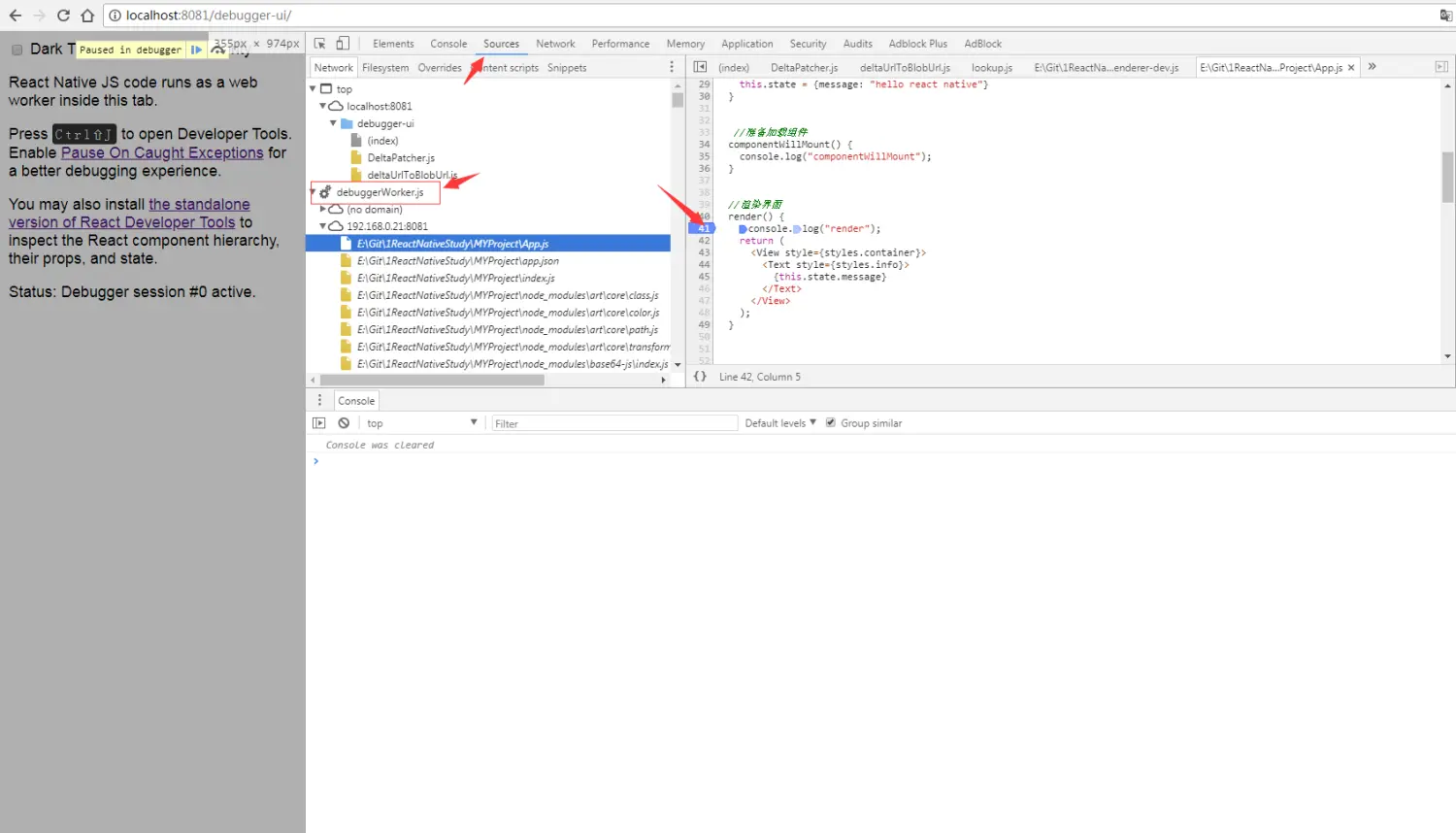
Task: Uncheck Group similar console option
Action: click(x=830, y=422)
